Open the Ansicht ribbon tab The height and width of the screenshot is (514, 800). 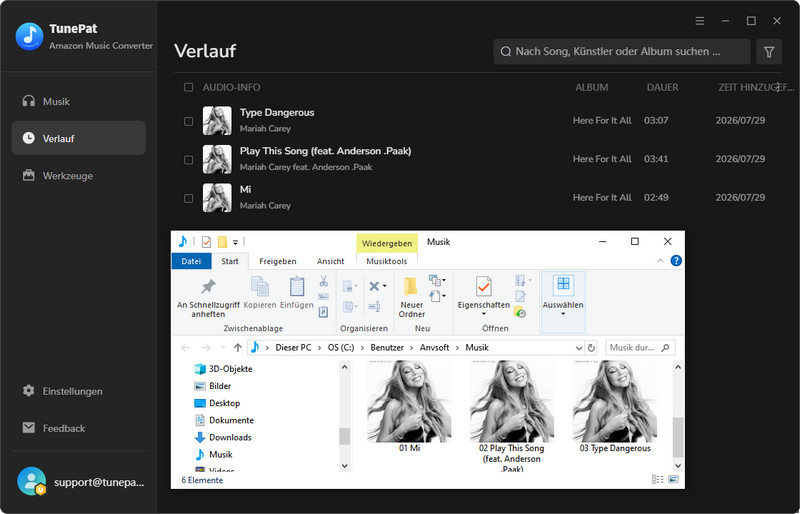click(x=331, y=261)
